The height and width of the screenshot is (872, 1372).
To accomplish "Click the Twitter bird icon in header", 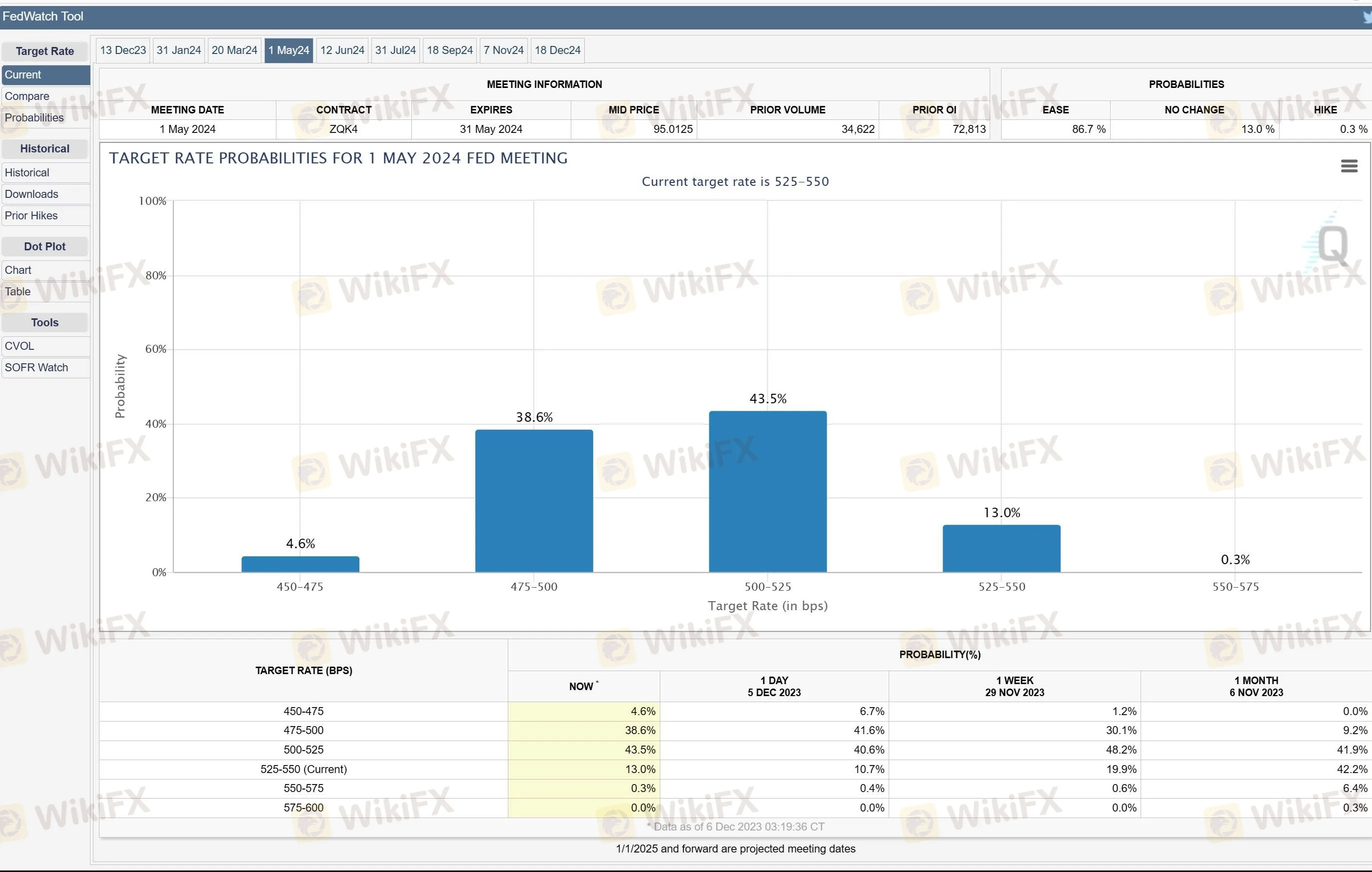I will (x=1367, y=17).
